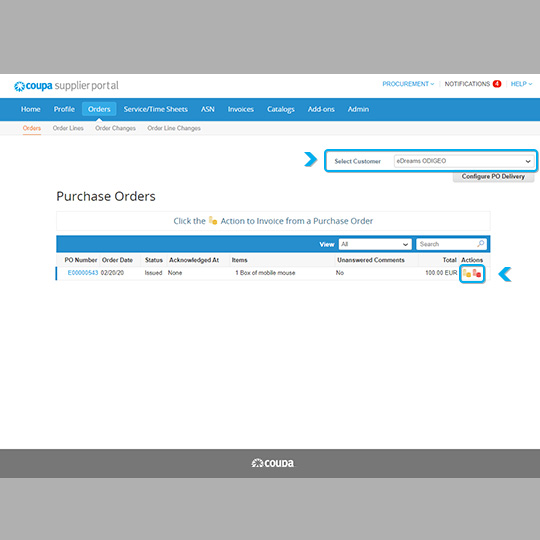Click the yellow coins invoice action icon

pyautogui.click(x=467, y=273)
